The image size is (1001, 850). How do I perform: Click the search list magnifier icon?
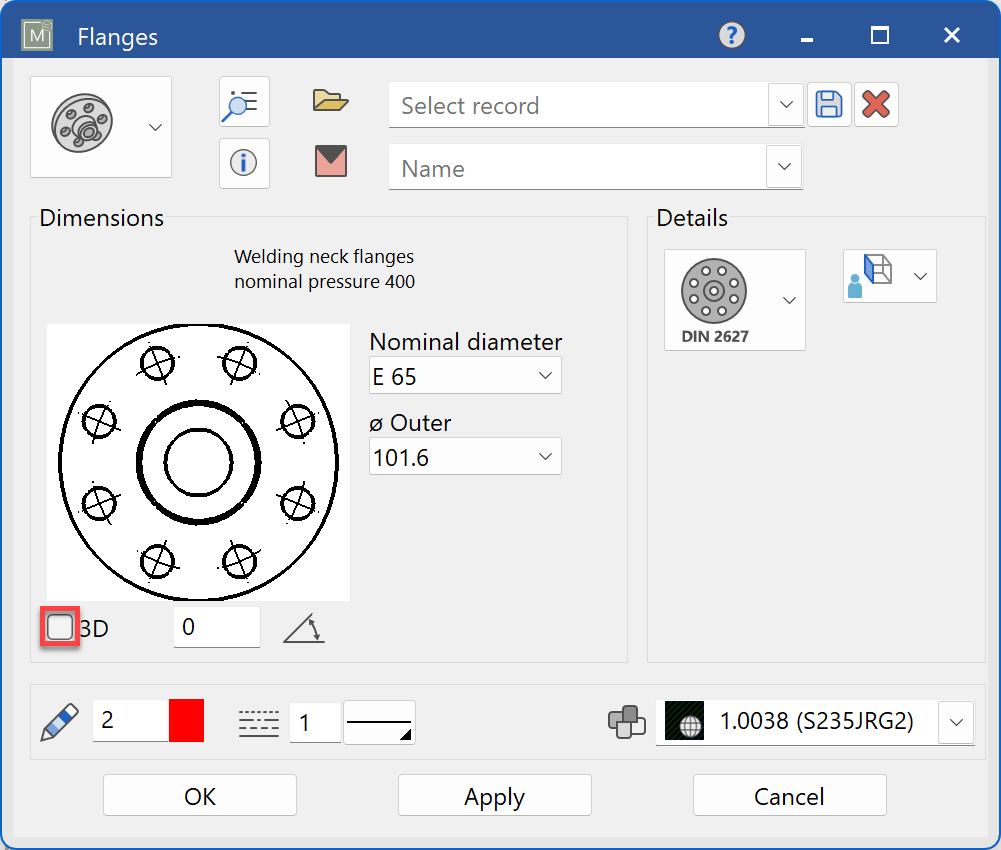click(x=244, y=102)
